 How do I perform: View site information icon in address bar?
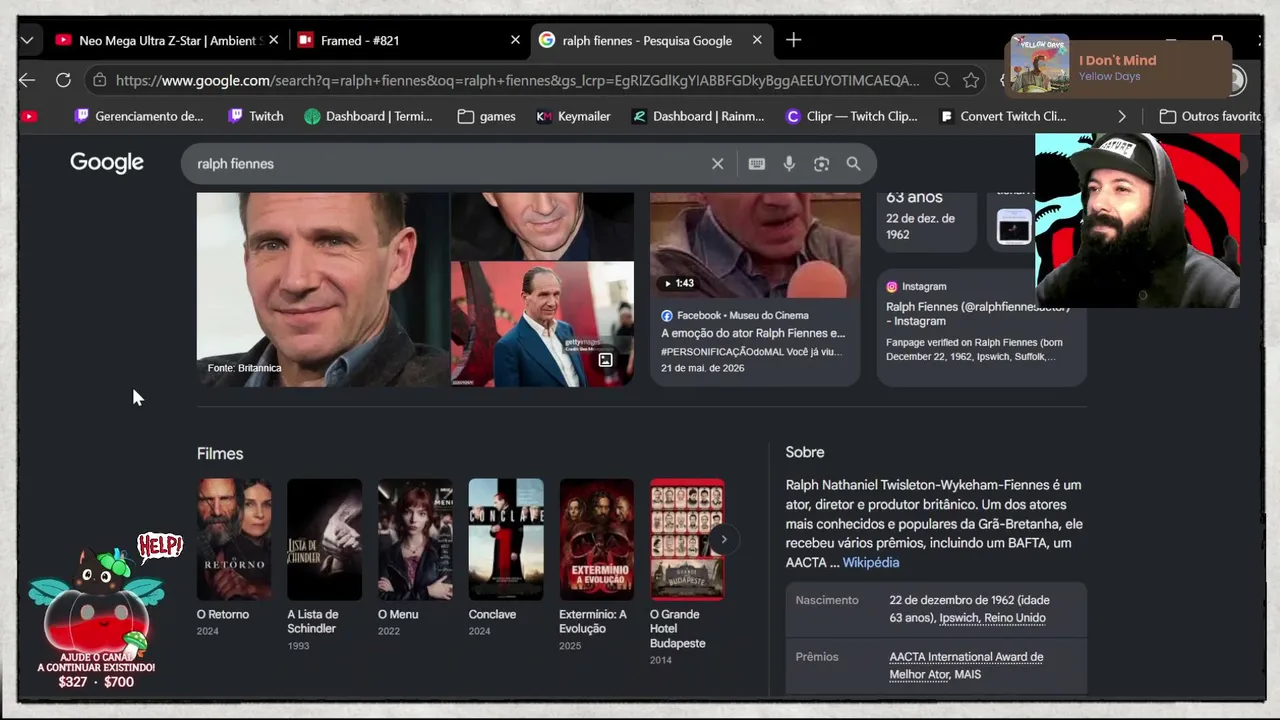pos(98,80)
